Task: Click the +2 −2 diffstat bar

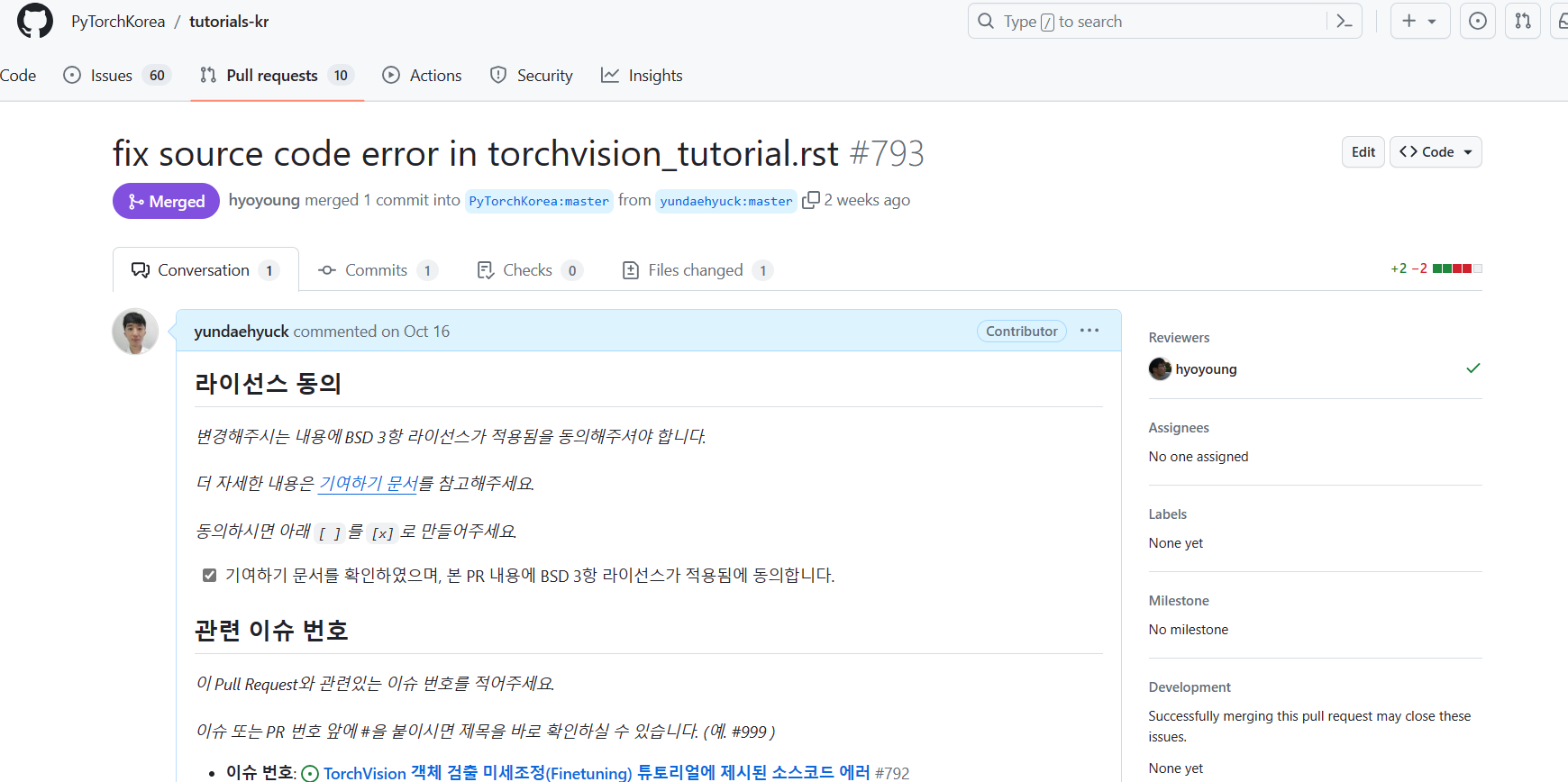Action: pyautogui.click(x=1436, y=268)
